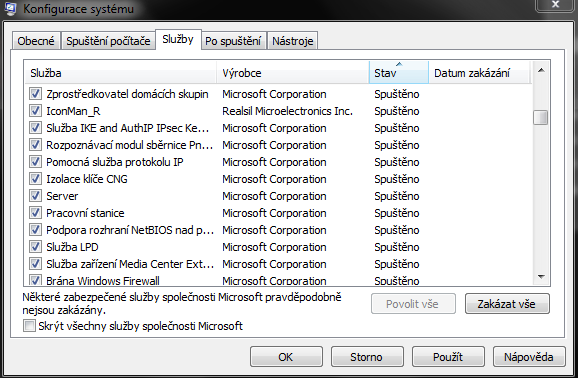Uncheck the IconMan_R service checkbox
Viewport: 578px width, 378px height.
[35, 111]
